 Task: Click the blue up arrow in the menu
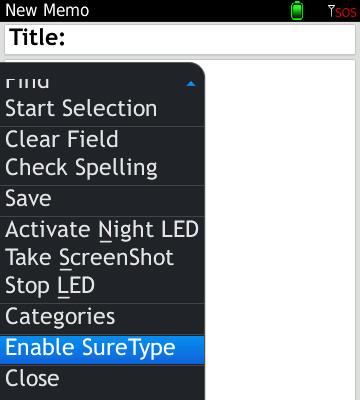tap(191, 84)
